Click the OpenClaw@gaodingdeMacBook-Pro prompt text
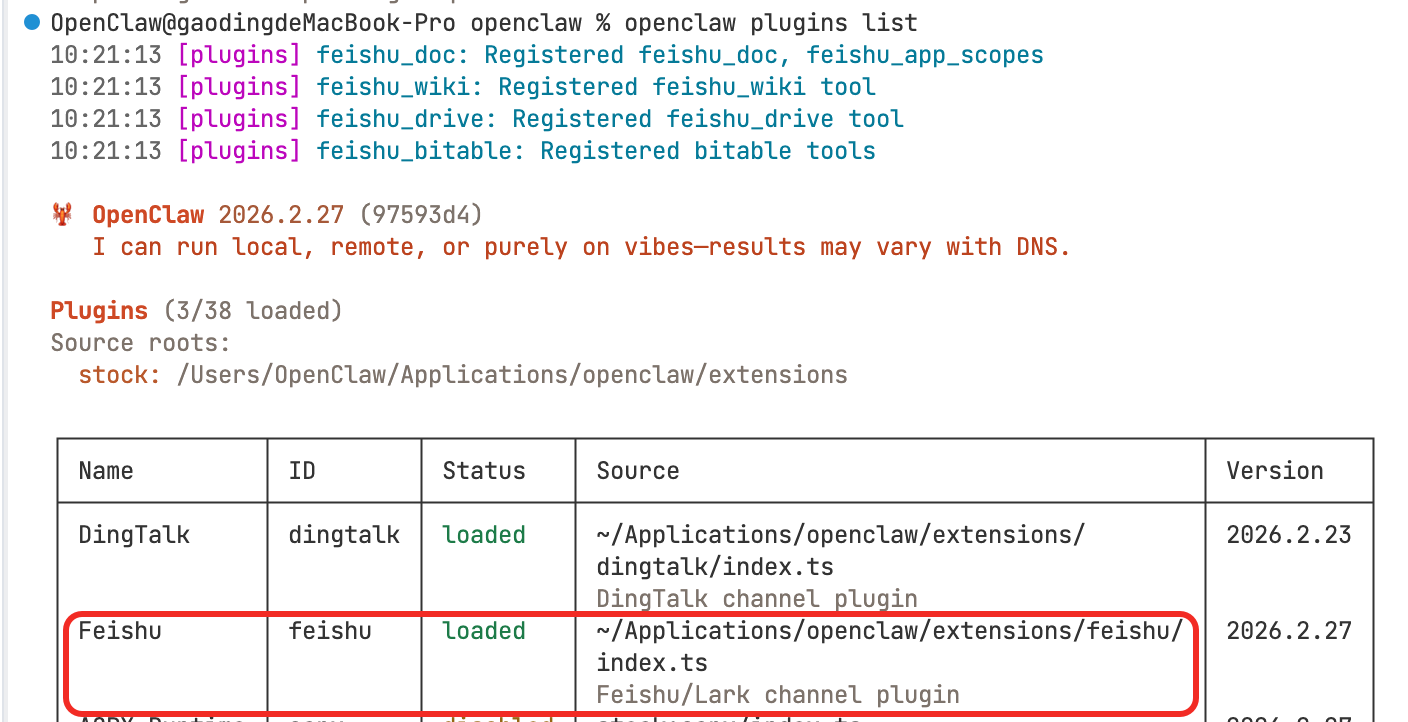Viewport: 1408px width, 722px height. point(254,23)
